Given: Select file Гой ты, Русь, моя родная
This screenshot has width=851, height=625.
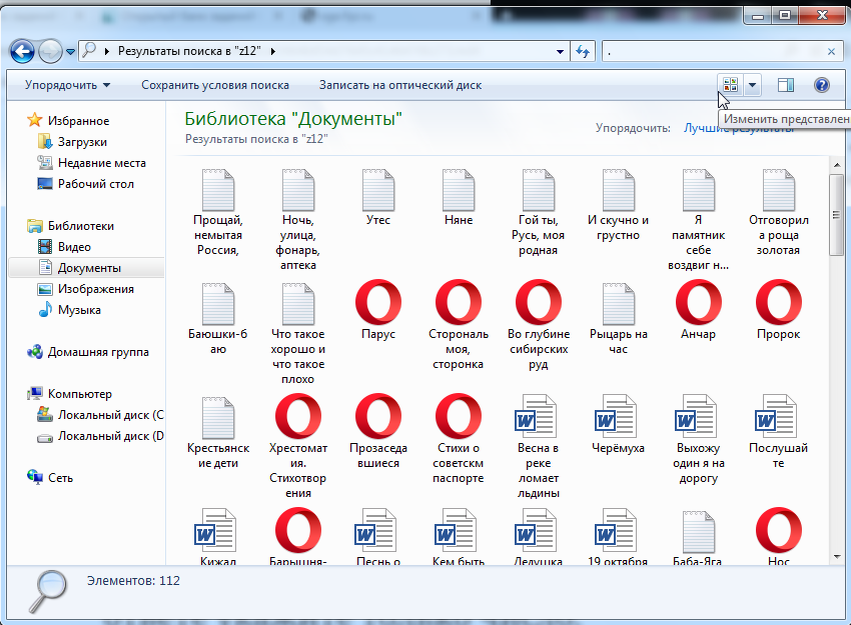Looking at the screenshot, I should coord(538,212).
